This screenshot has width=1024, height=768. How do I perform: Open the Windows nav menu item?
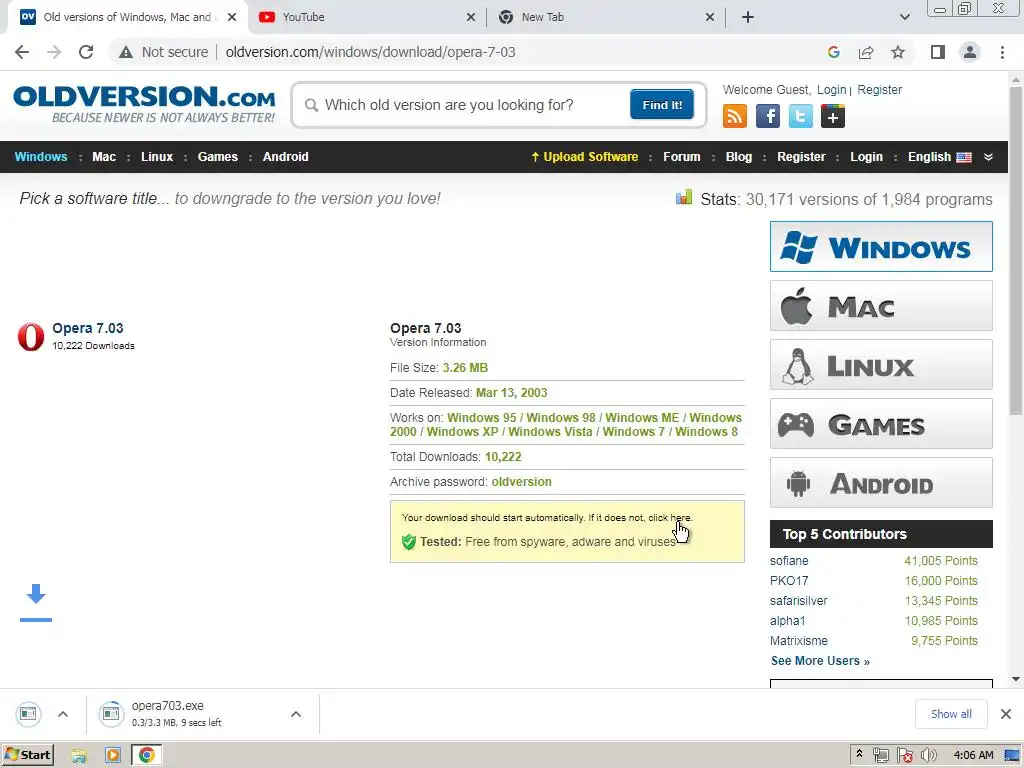pos(40,157)
